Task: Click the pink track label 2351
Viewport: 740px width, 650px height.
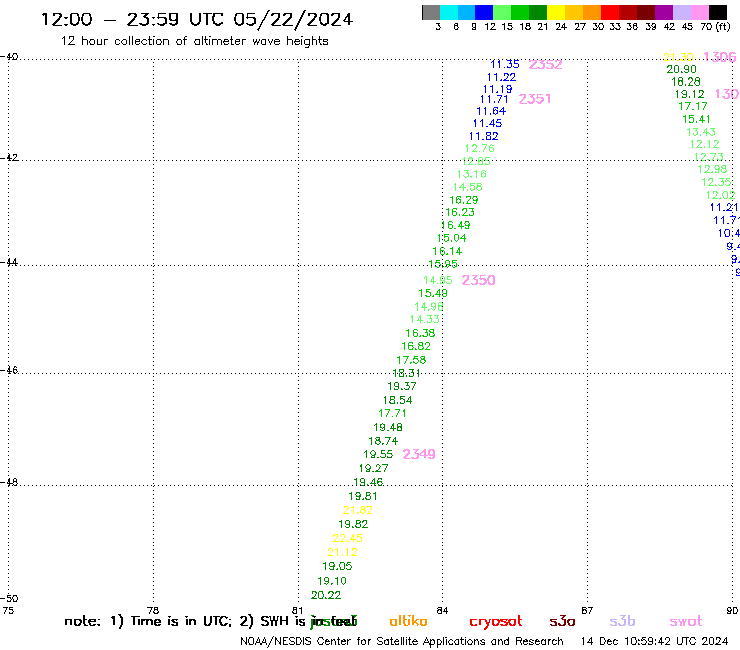Action: click(x=535, y=99)
